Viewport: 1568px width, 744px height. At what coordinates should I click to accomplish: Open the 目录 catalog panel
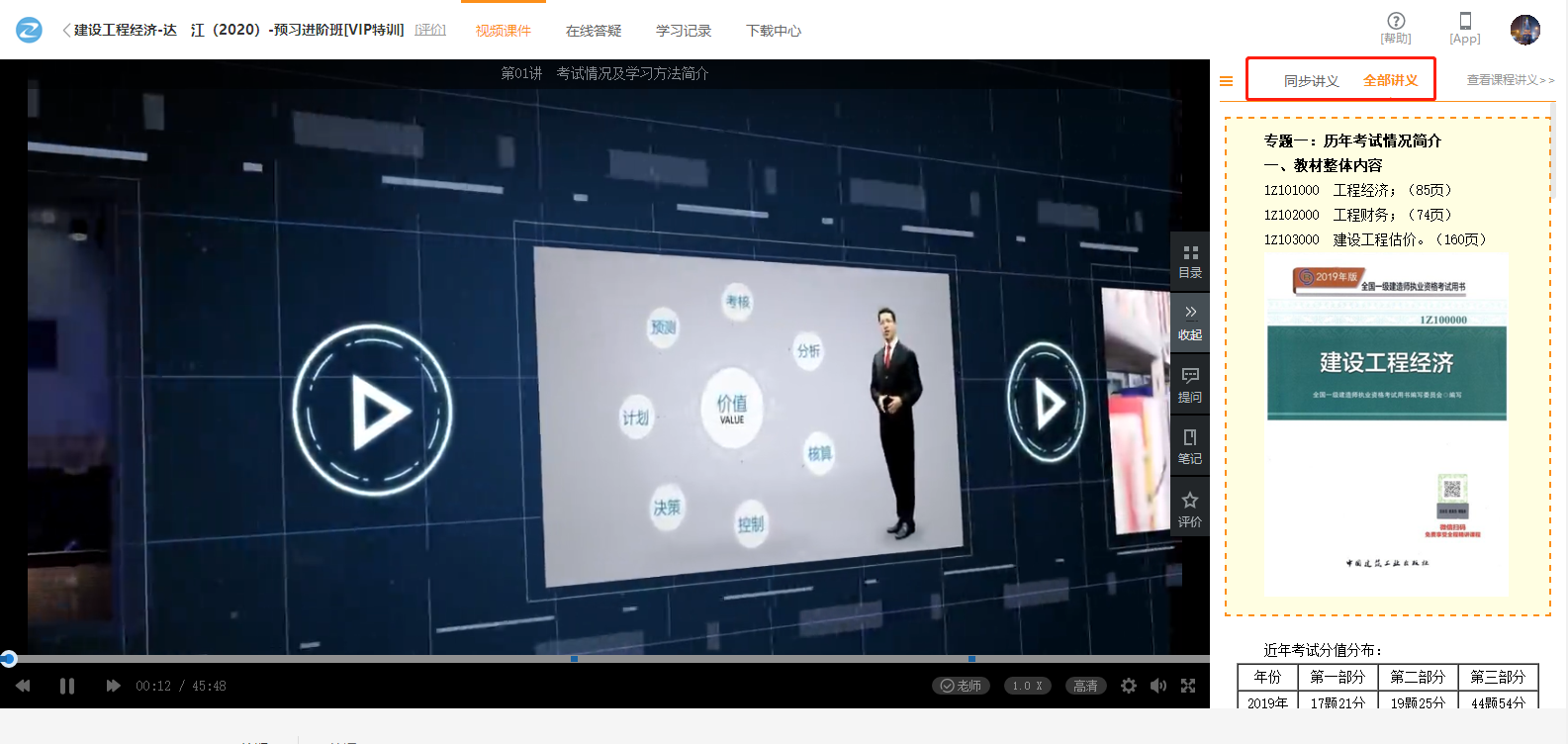[x=1190, y=261]
